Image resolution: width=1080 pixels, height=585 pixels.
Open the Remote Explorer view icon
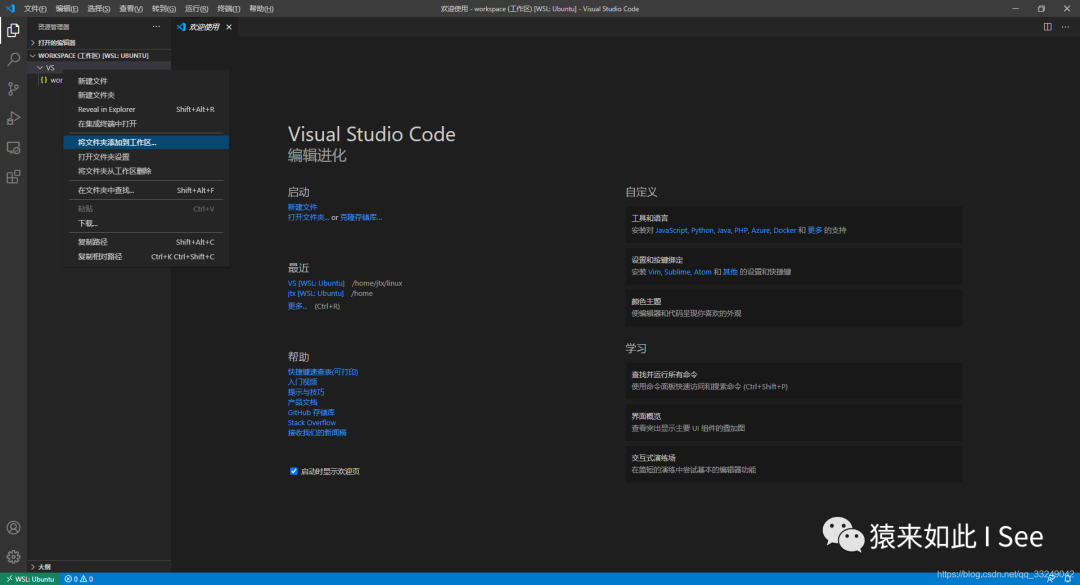[13, 147]
